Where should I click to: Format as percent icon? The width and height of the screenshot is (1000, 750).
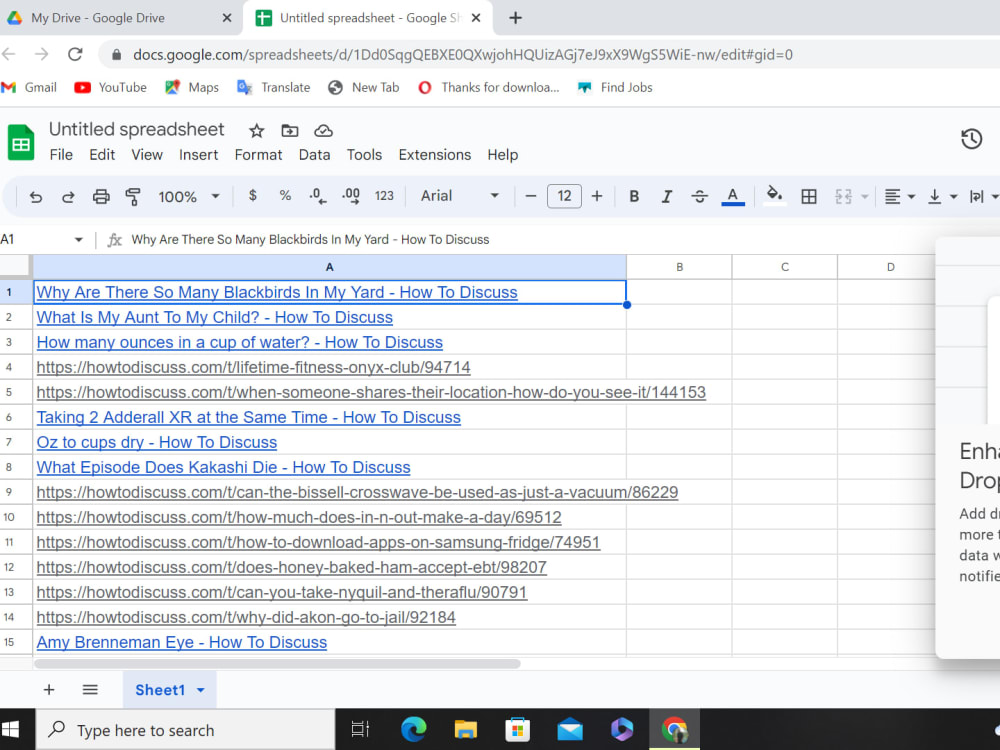285,196
